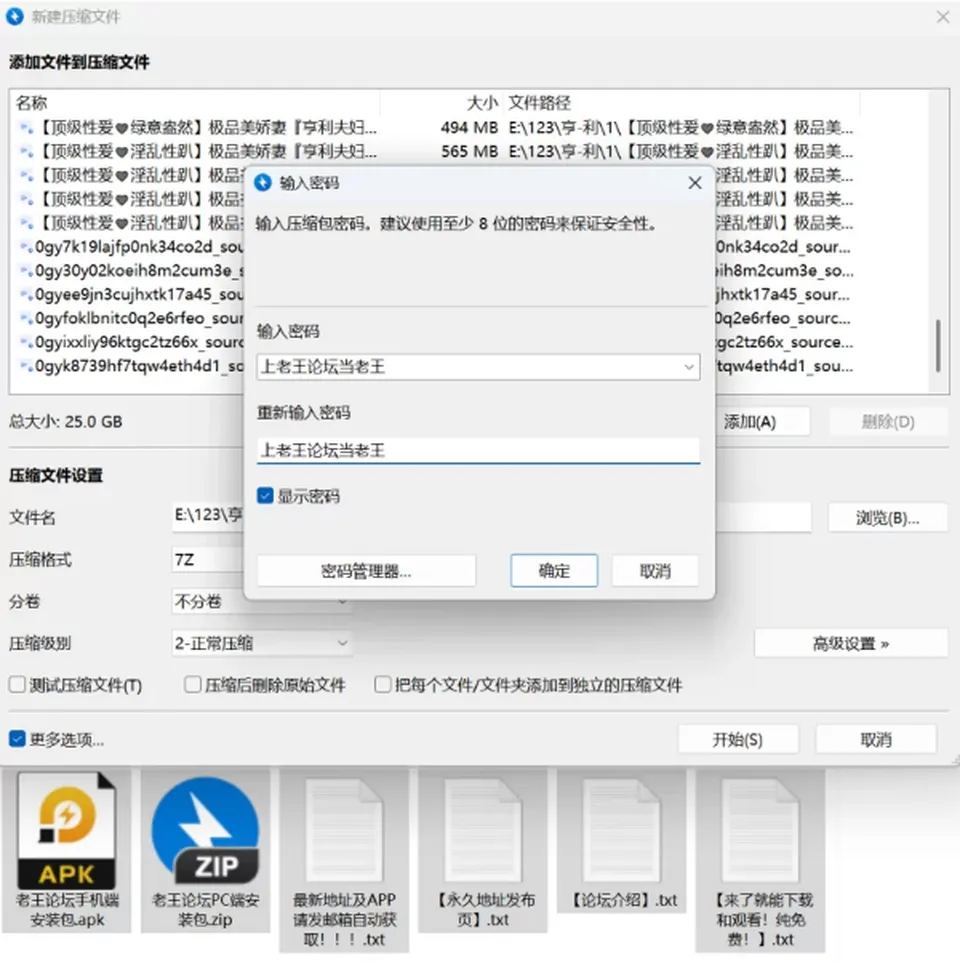Screen dimensions: 960x962
Task: Click the file icon beside 0gyk8739hf7tqw4eth4d1 row
Action: (26, 366)
